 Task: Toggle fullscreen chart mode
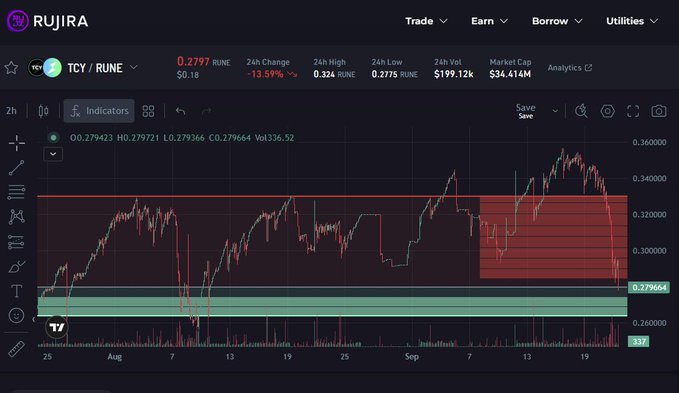[633, 111]
